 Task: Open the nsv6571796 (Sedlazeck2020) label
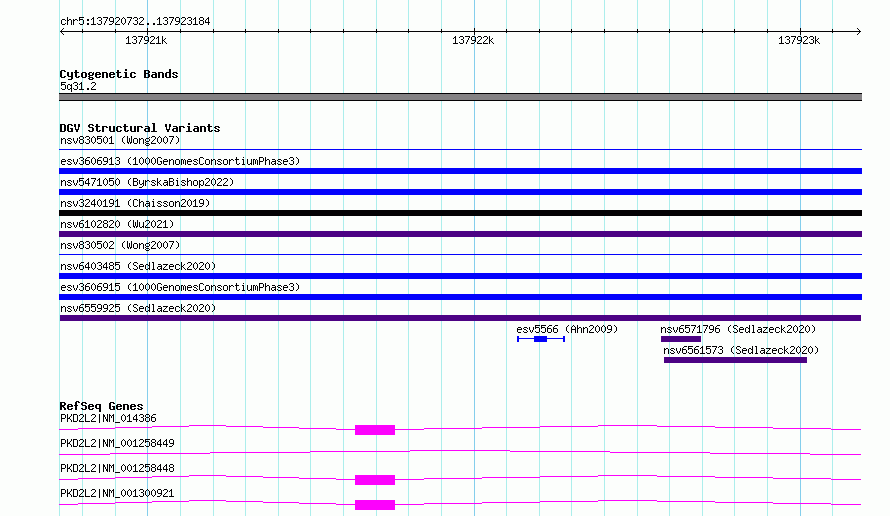(738, 329)
